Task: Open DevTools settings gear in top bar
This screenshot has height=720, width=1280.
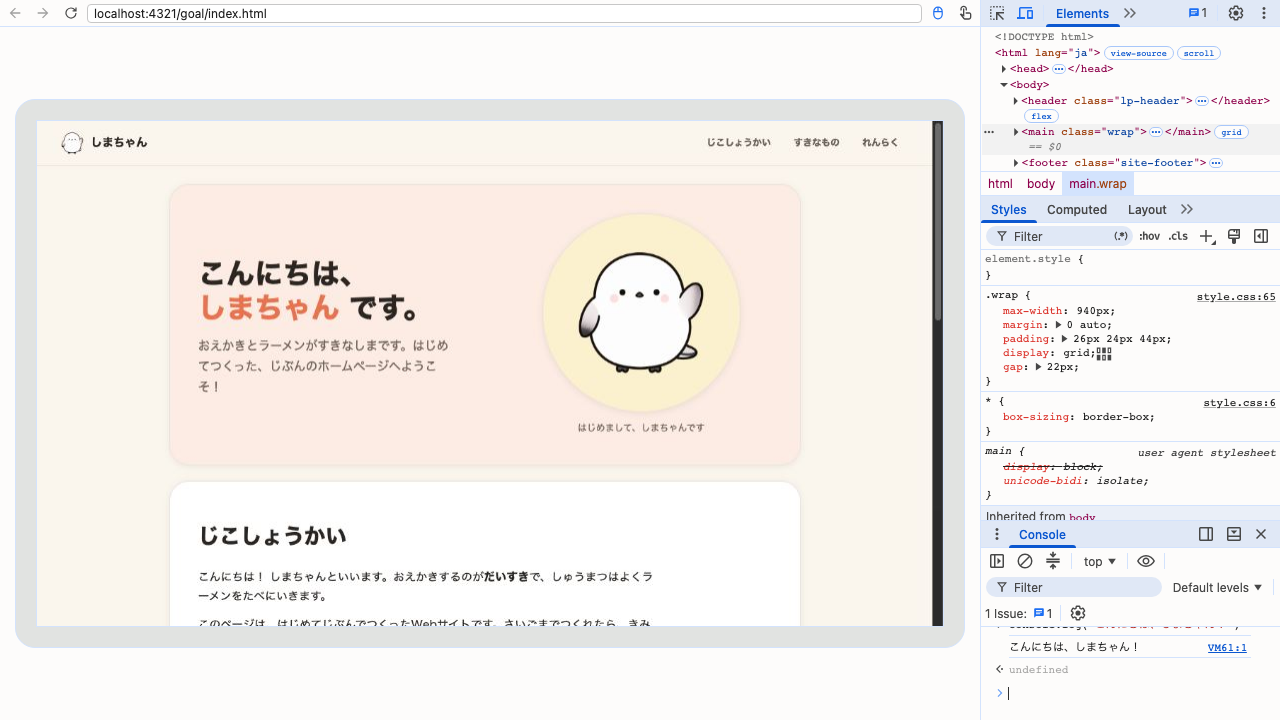Action: (1236, 13)
